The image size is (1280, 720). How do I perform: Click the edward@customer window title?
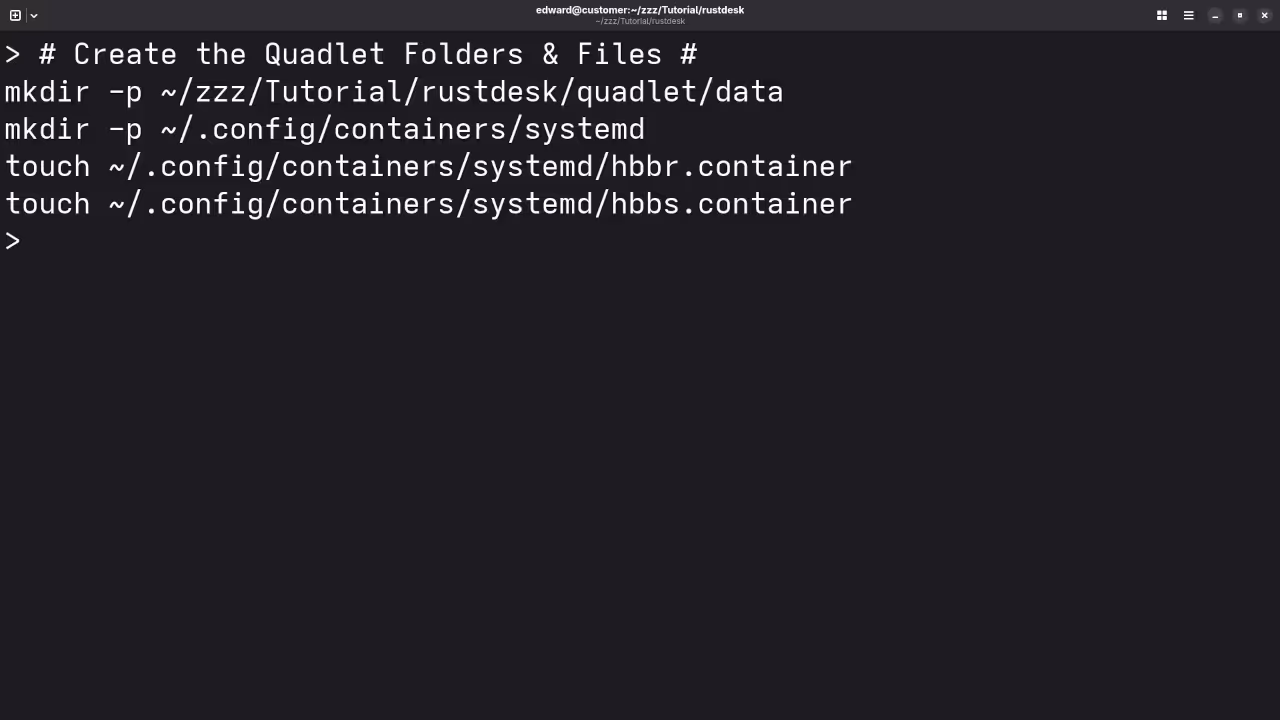pos(640,10)
